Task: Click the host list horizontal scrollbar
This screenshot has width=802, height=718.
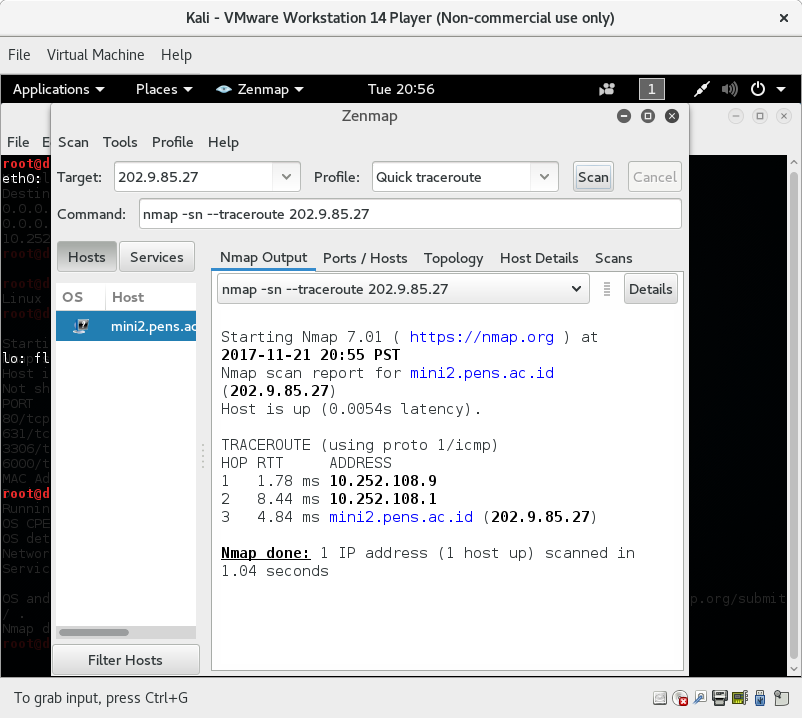Action: (x=94, y=633)
